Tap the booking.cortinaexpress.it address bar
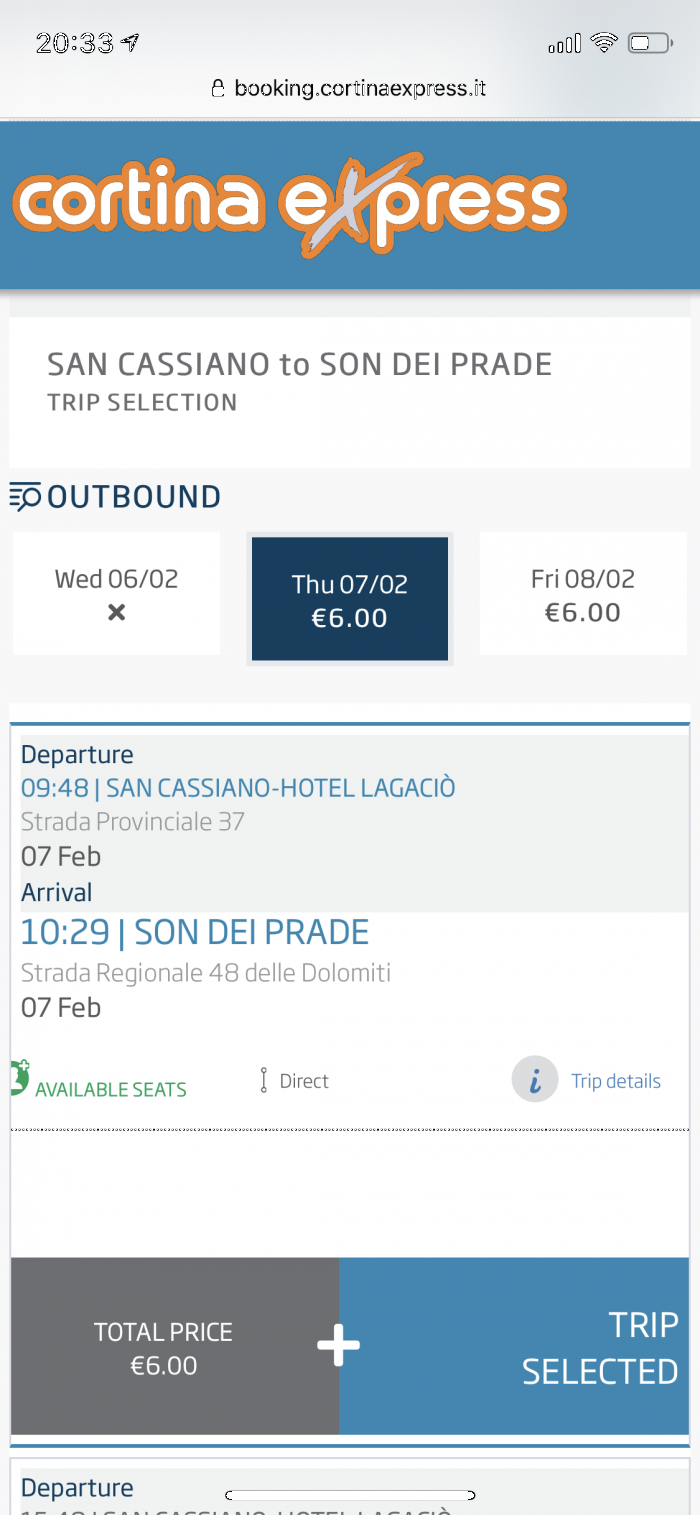Image resolution: width=700 pixels, height=1515 pixels. point(350,88)
